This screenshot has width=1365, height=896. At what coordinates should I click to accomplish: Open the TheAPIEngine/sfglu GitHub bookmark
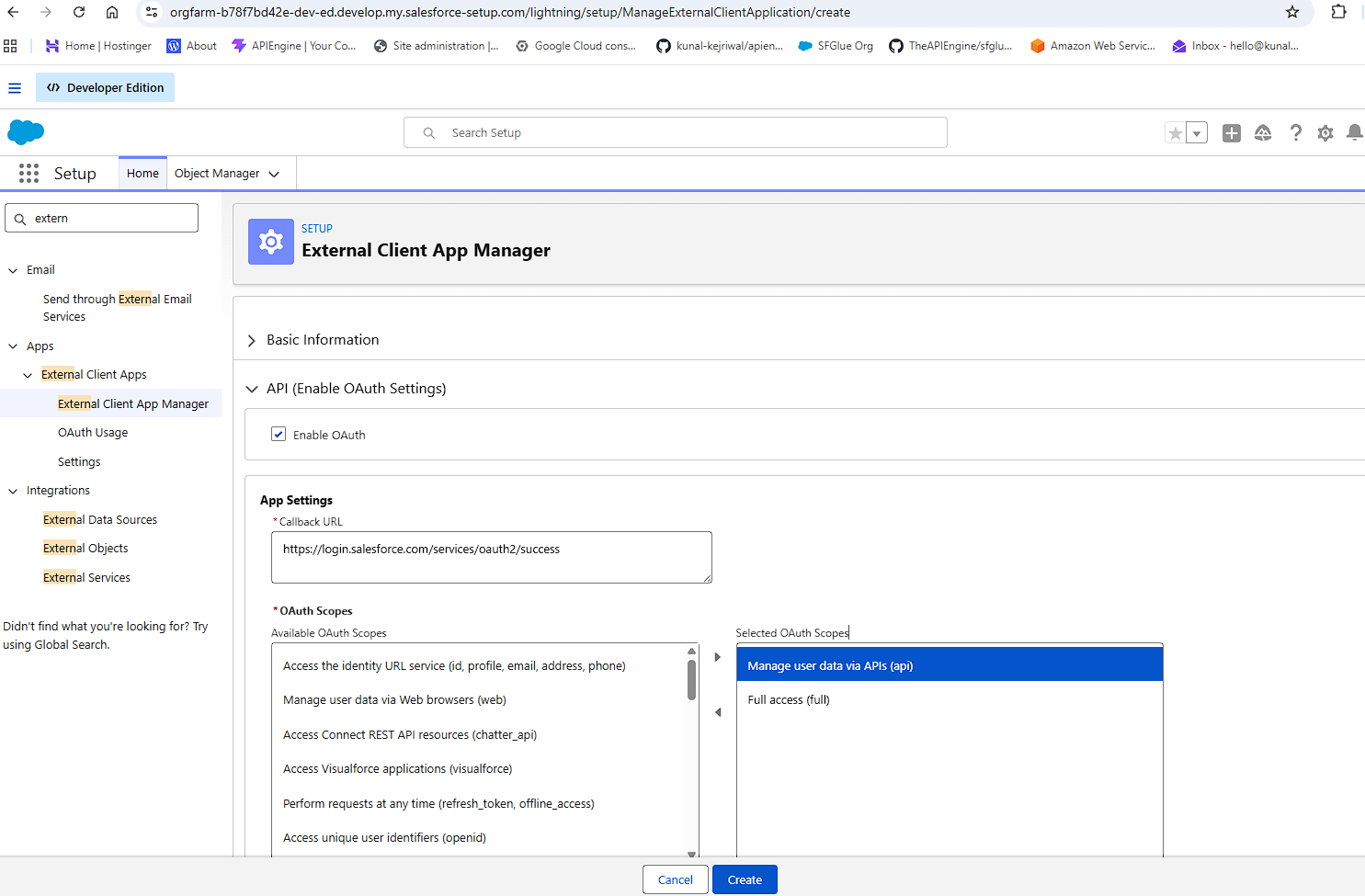pyautogui.click(x=950, y=46)
